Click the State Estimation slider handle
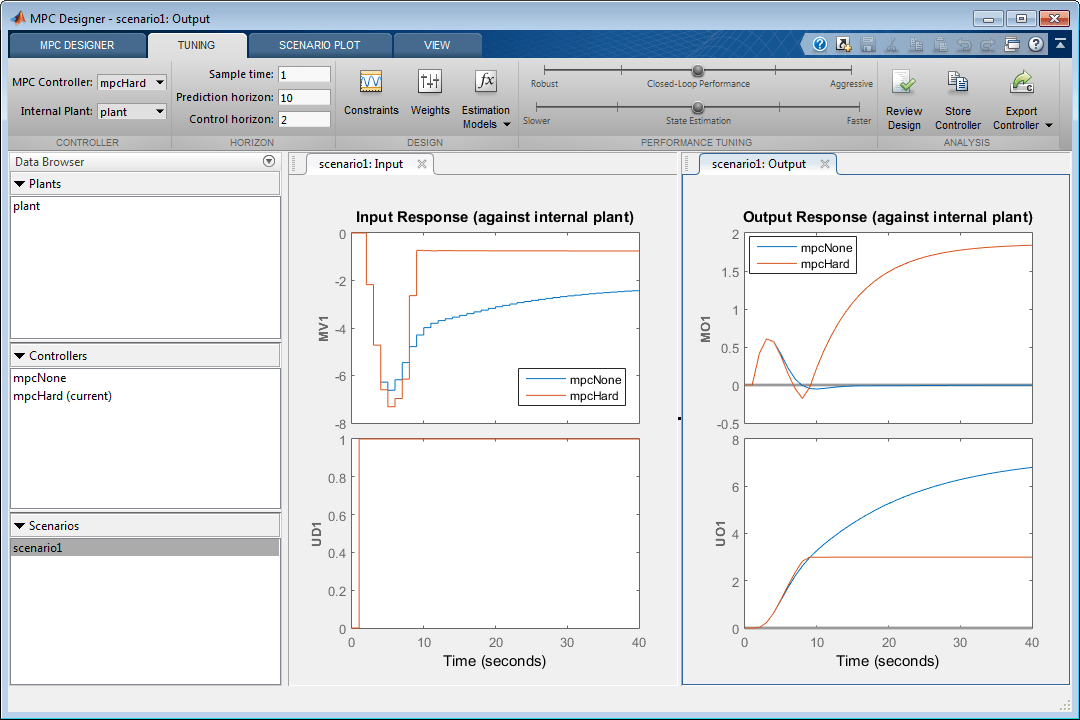The image size is (1080, 720). (698, 107)
